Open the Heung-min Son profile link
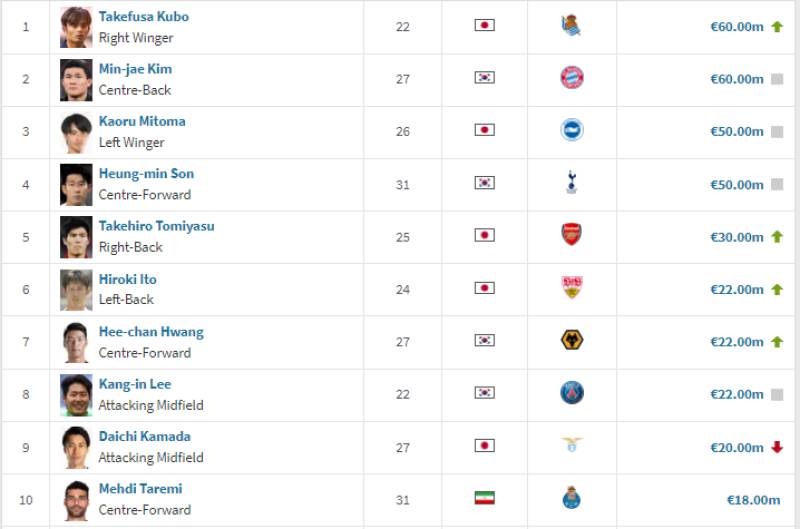The height and width of the screenshot is (529, 800). click(146, 173)
